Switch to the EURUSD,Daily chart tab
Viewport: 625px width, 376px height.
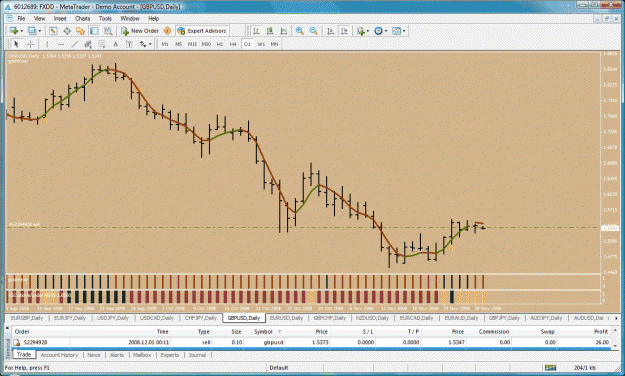pos(286,318)
